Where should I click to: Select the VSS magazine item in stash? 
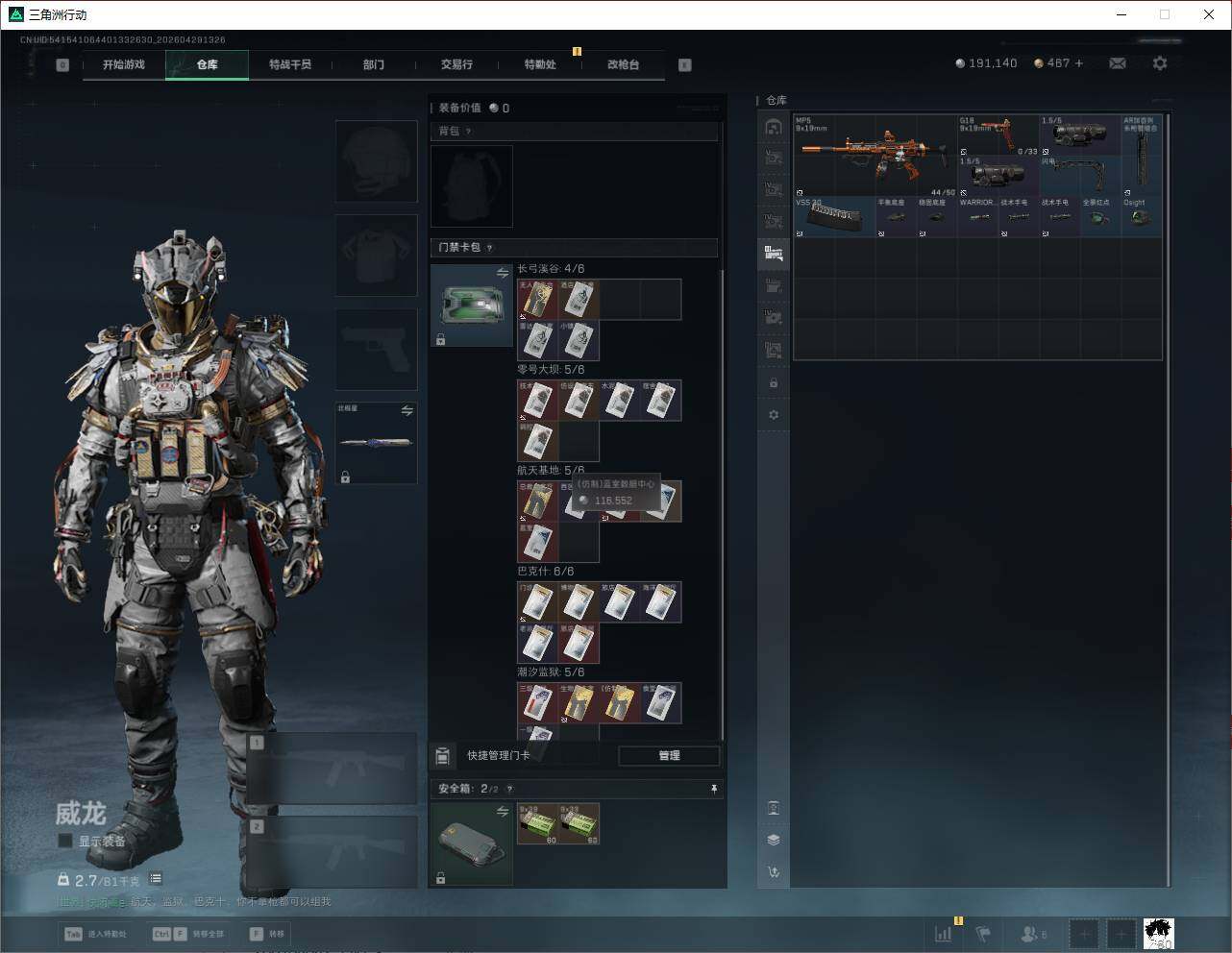(x=834, y=217)
